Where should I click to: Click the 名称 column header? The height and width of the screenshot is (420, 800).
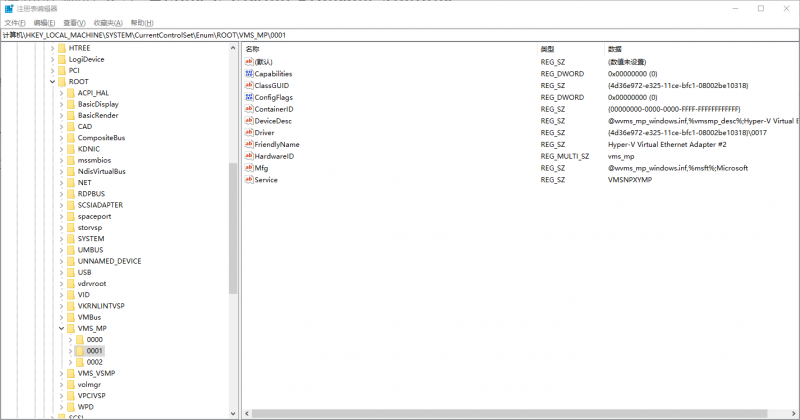(252, 49)
